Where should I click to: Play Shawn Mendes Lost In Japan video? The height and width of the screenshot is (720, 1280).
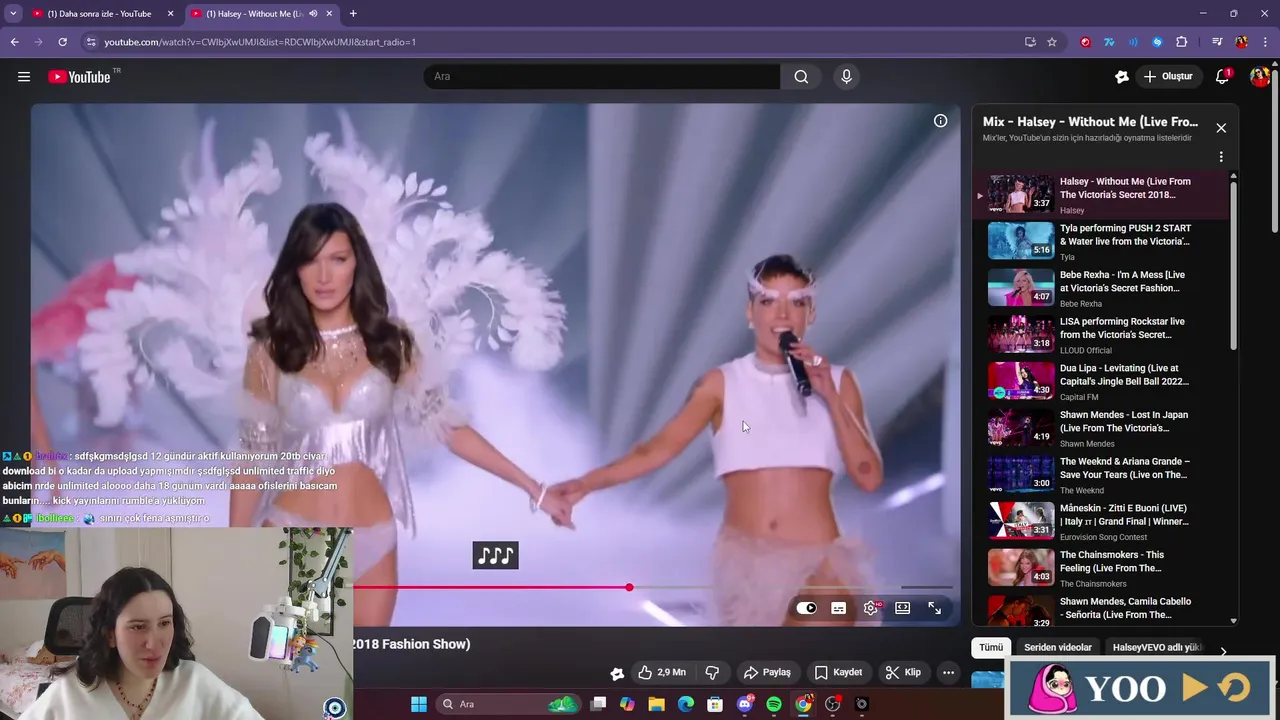pyautogui.click(x=1100, y=428)
